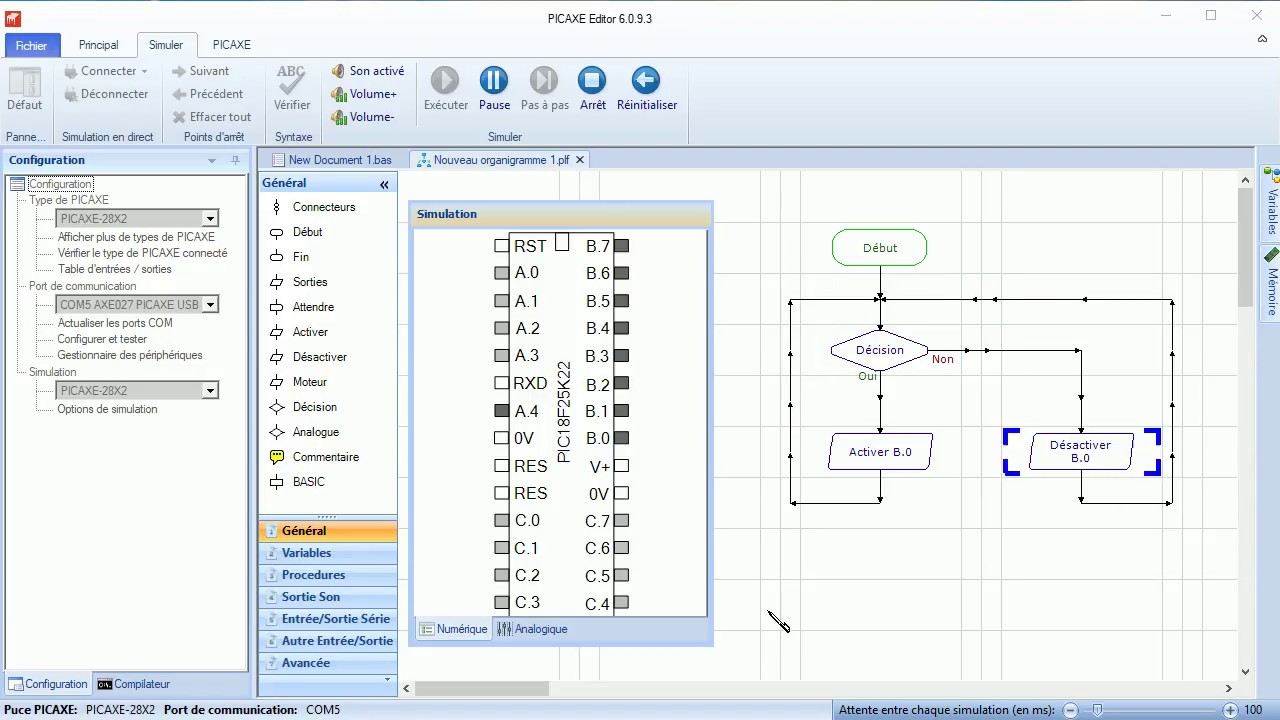
Task: Close Nouveau organigramme 1.plf tab
Action: click(x=579, y=160)
